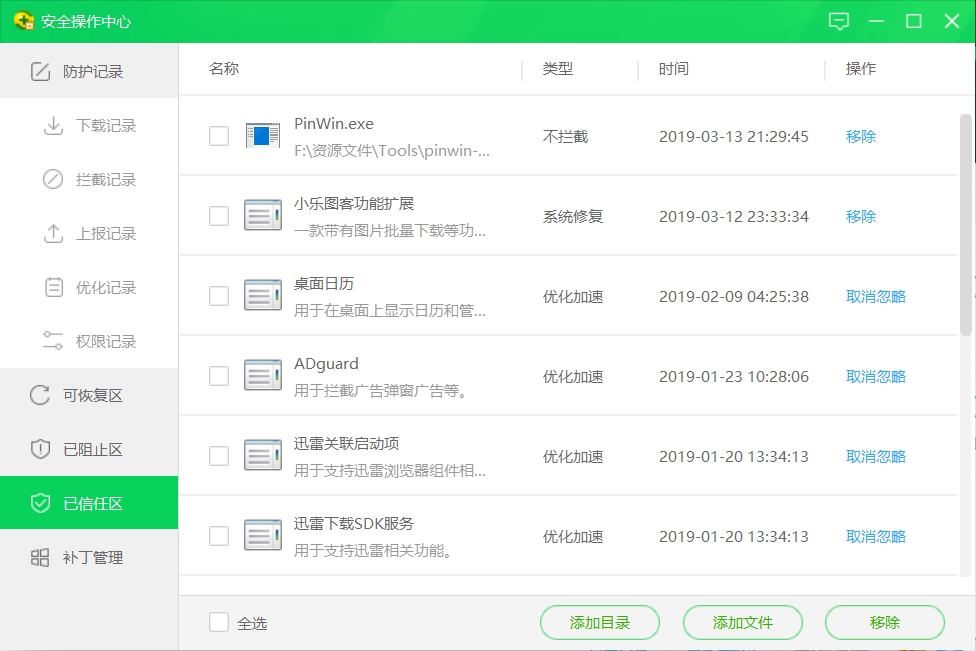Click 移除 link for 小乐图客功能扩展
The height and width of the screenshot is (651, 976).
pos(861,217)
